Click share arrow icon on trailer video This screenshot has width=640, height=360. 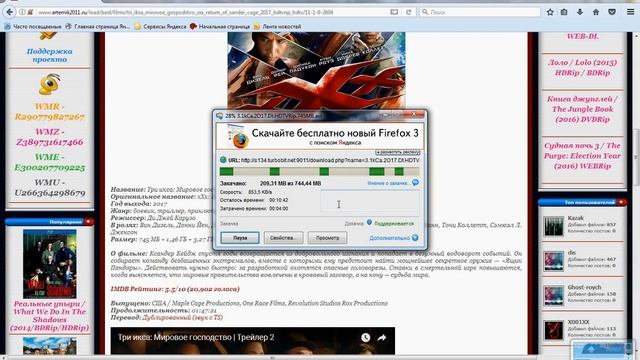click(x=382, y=338)
